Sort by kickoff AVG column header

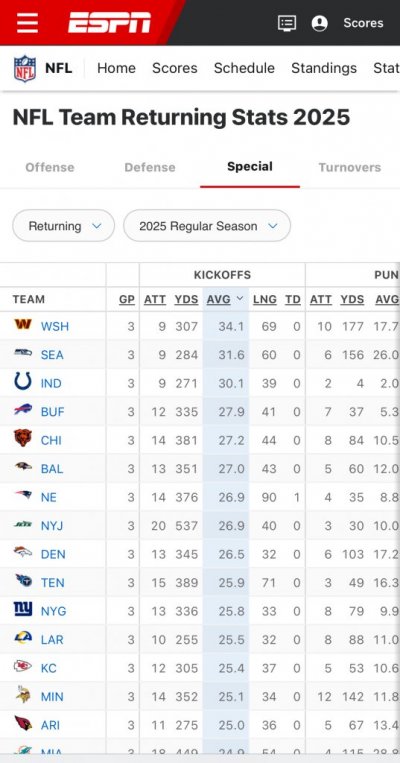click(x=218, y=299)
